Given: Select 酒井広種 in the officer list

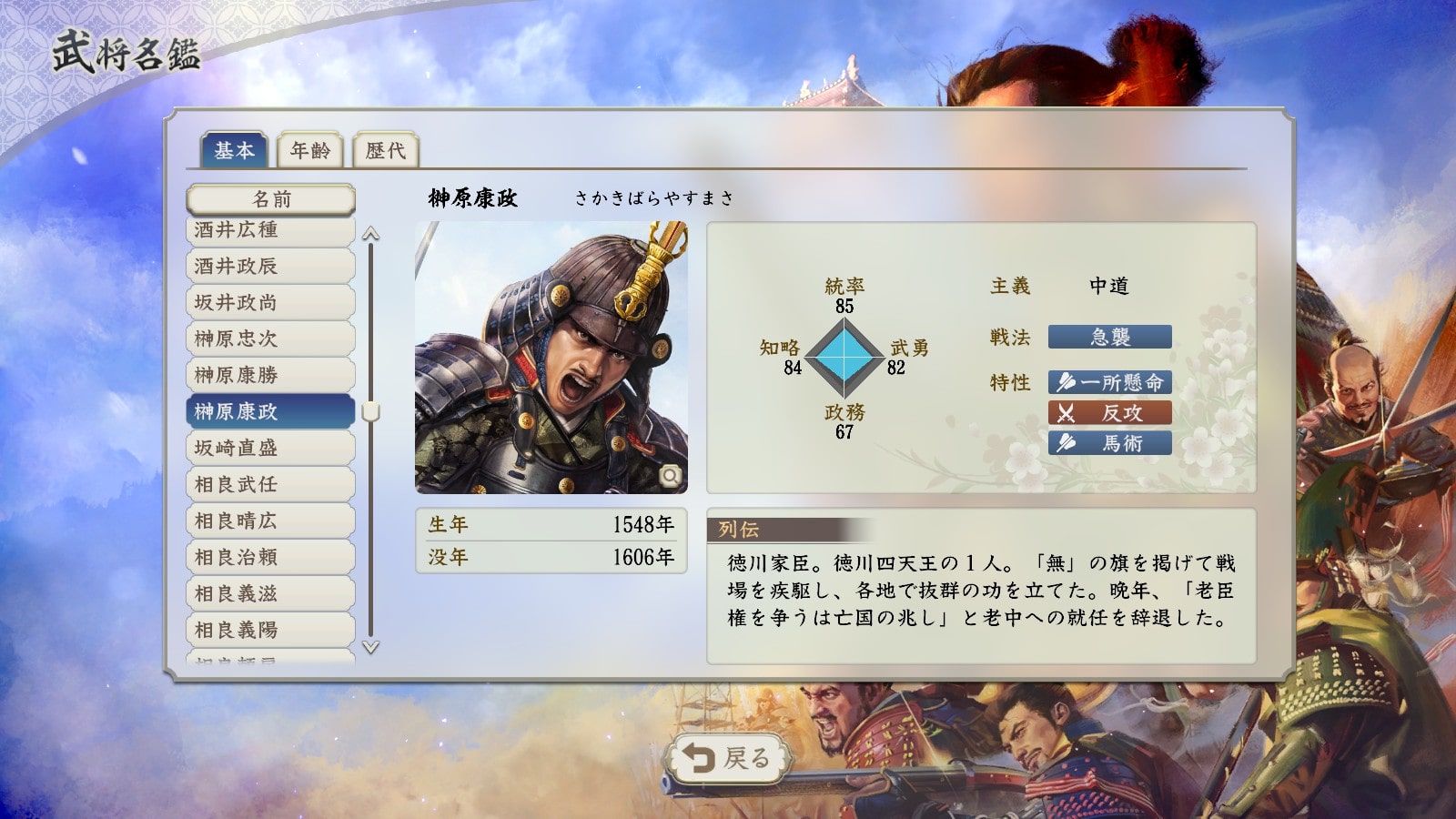Looking at the screenshot, I should 271,230.
